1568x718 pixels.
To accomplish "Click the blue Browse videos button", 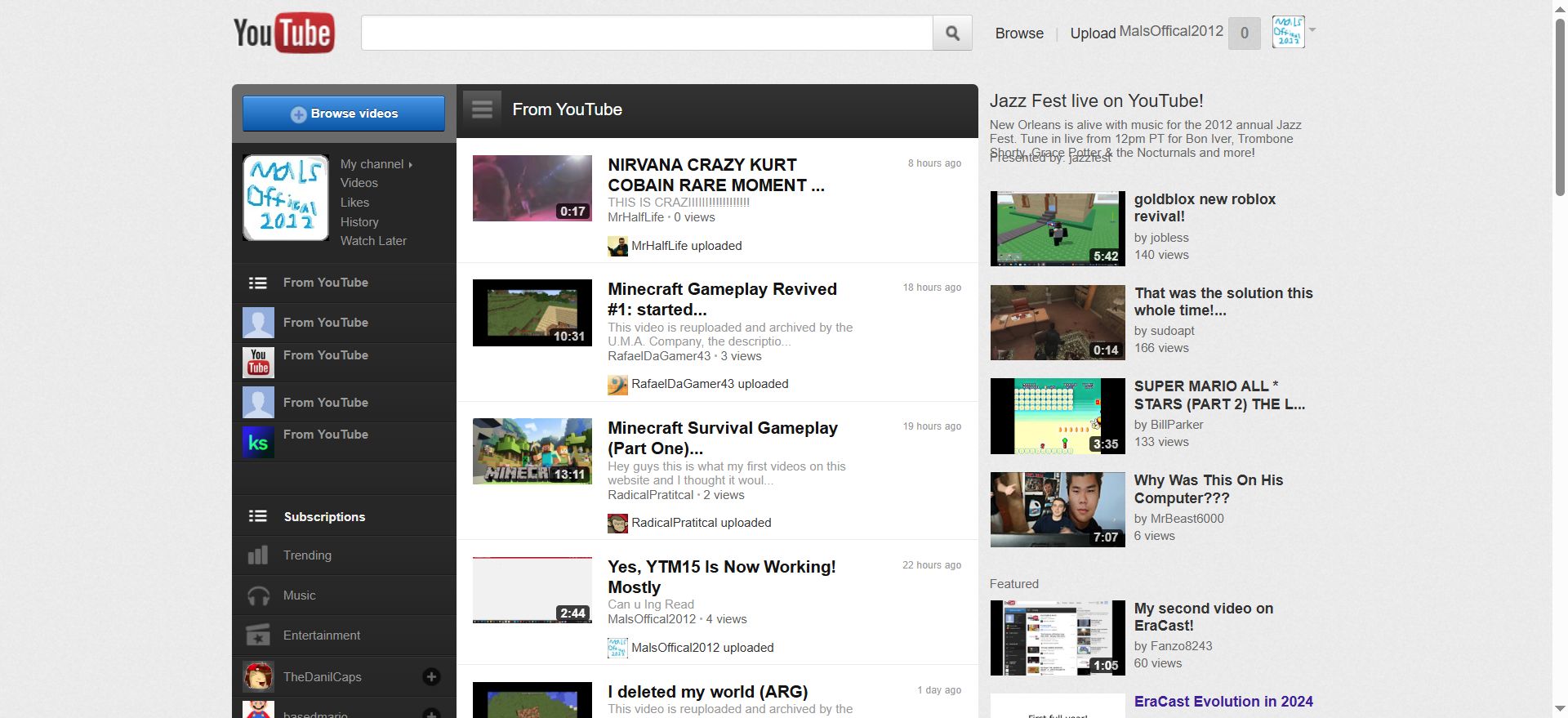I will point(344,114).
